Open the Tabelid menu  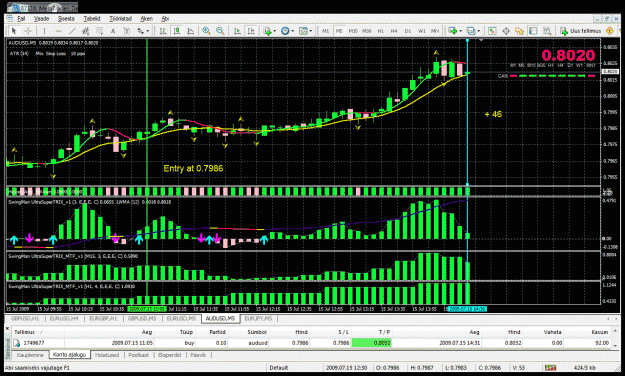tap(92, 19)
